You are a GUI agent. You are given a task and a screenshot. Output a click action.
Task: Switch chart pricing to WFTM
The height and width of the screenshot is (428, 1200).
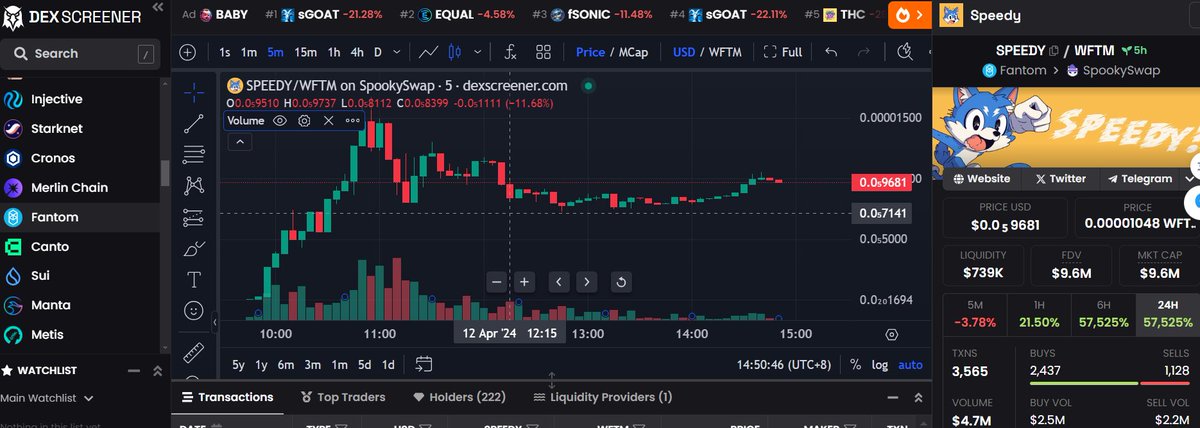pyautogui.click(x=725, y=52)
